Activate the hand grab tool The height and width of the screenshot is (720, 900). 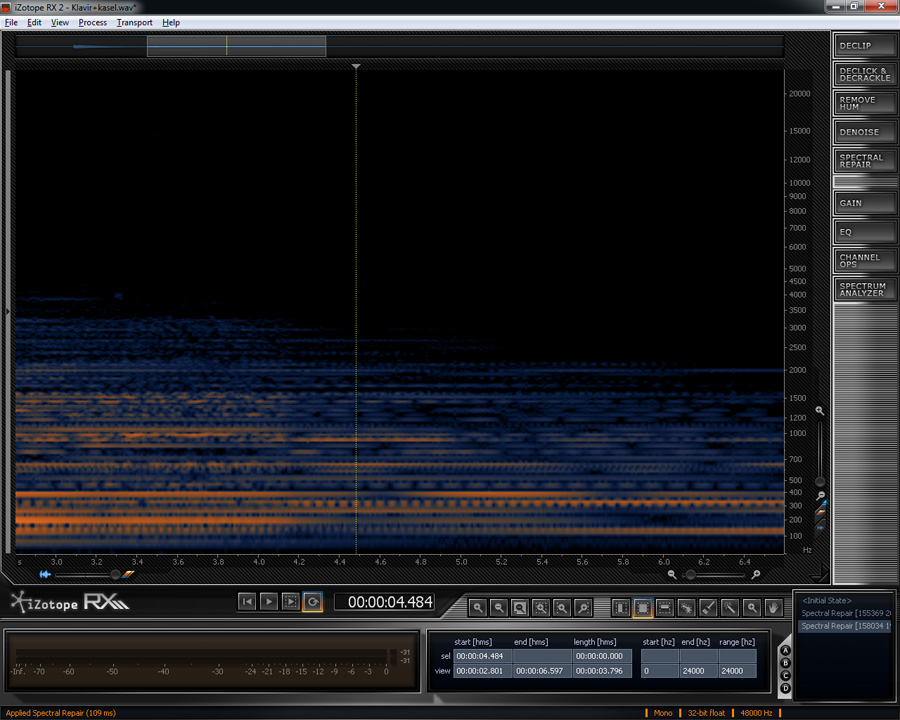click(x=773, y=607)
